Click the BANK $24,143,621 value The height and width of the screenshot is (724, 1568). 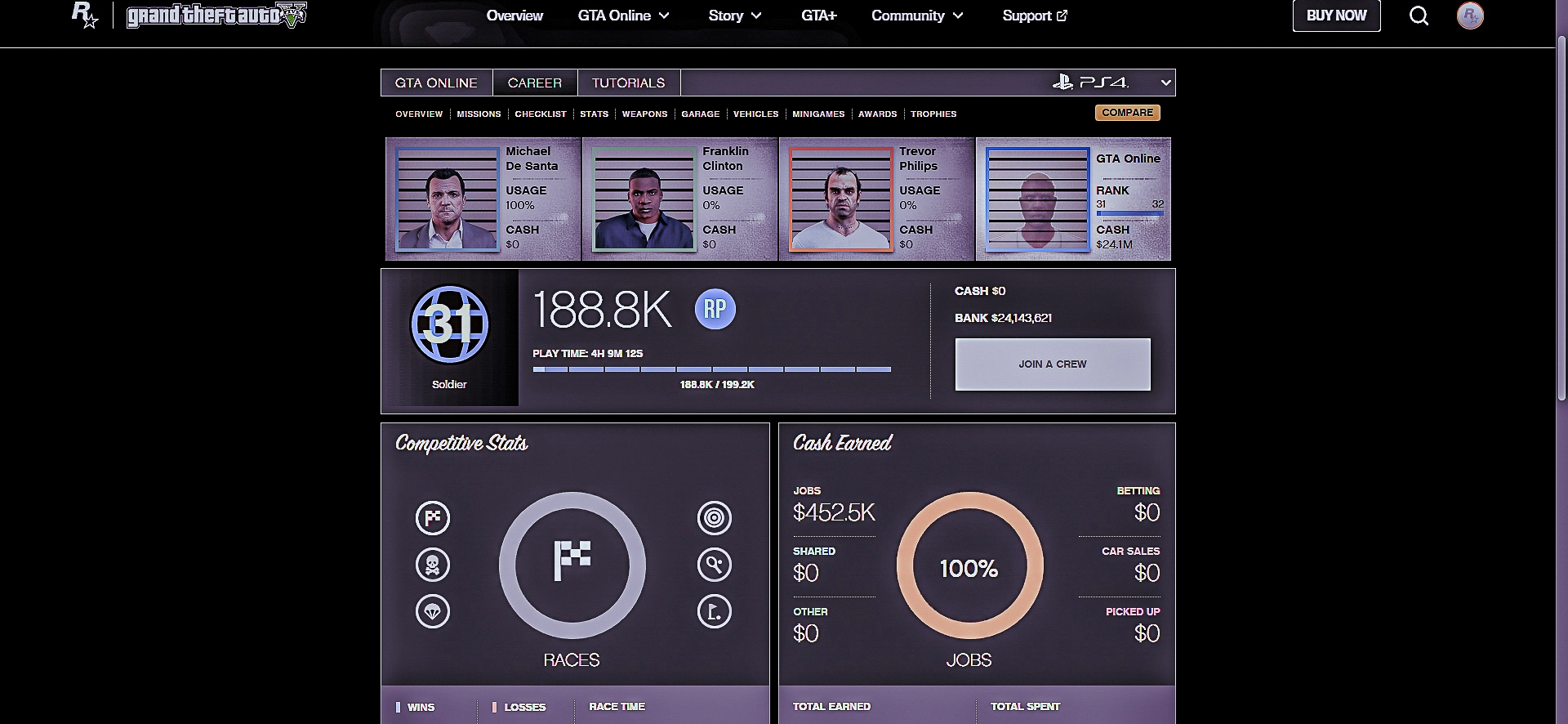pyautogui.click(x=1003, y=318)
